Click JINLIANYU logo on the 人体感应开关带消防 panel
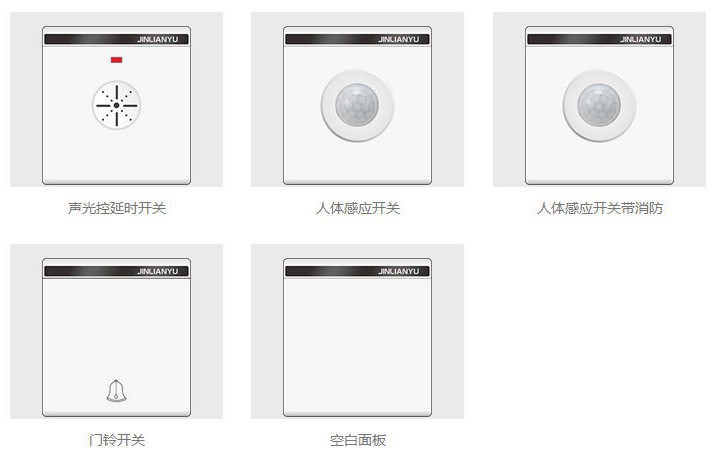This screenshot has width=720, height=465. click(x=641, y=39)
